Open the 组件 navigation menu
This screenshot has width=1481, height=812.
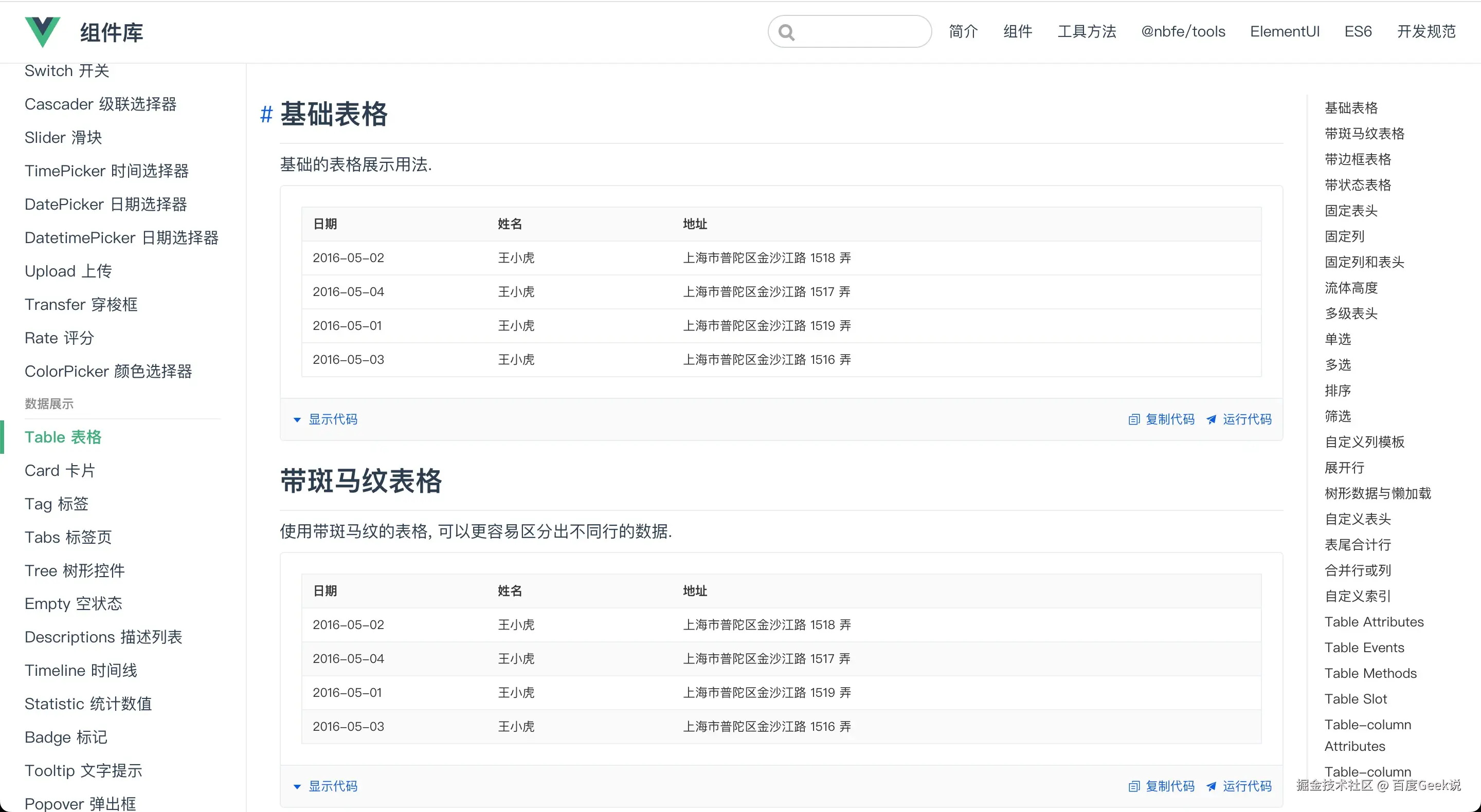coord(1017,32)
